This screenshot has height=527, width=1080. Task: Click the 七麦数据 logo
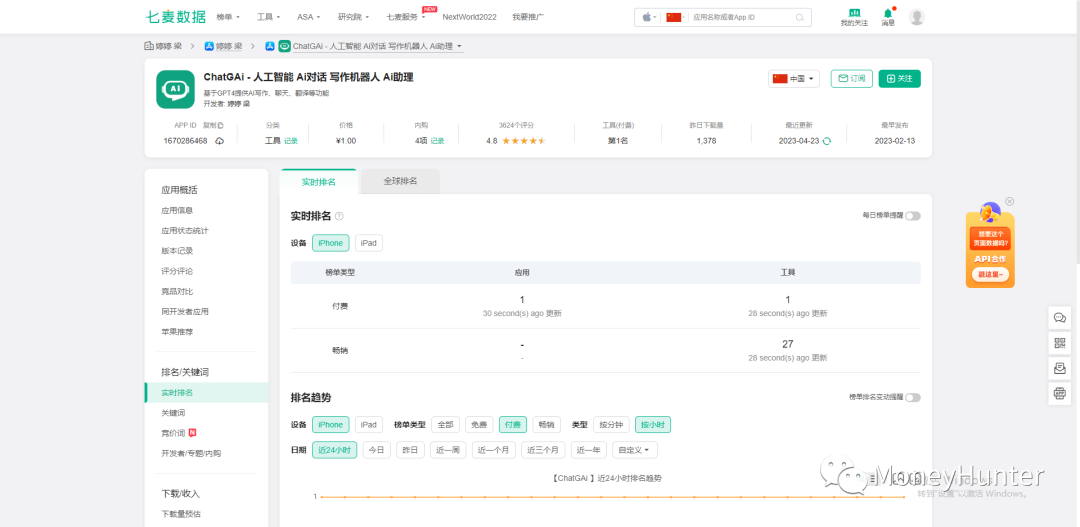(175, 17)
